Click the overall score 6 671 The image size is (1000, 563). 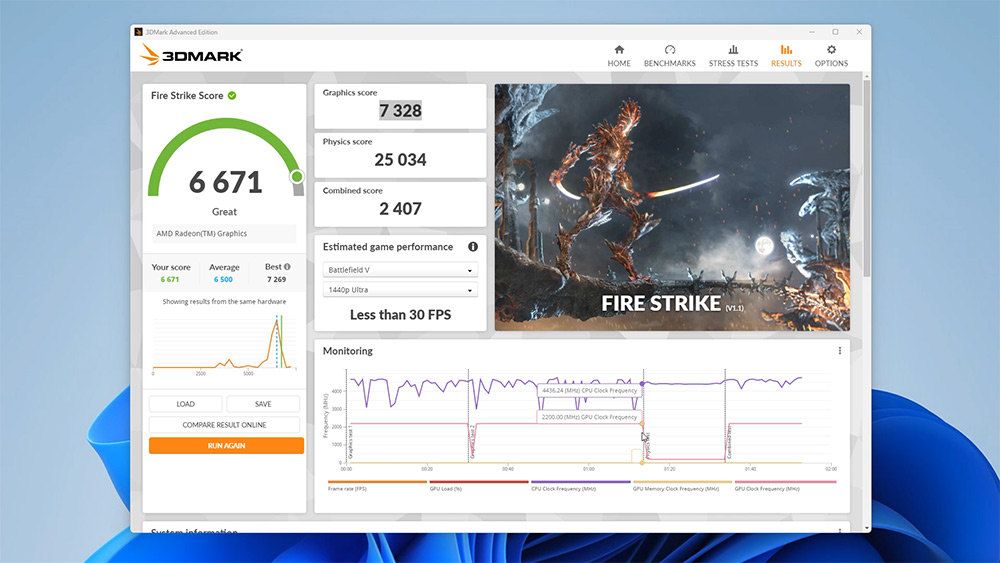pyautogui.click(x=226, y=182)
